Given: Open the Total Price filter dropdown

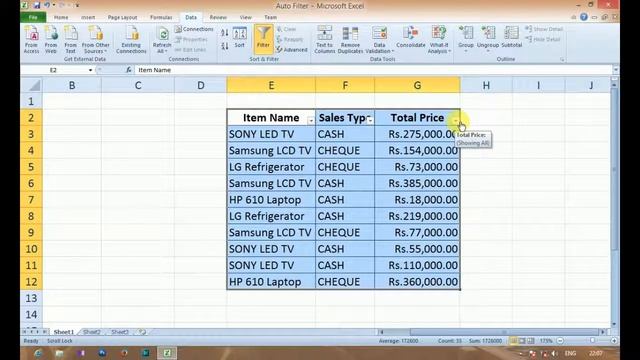Looking at the screenshot, I should pyautogui.click(x=456, y=120).
